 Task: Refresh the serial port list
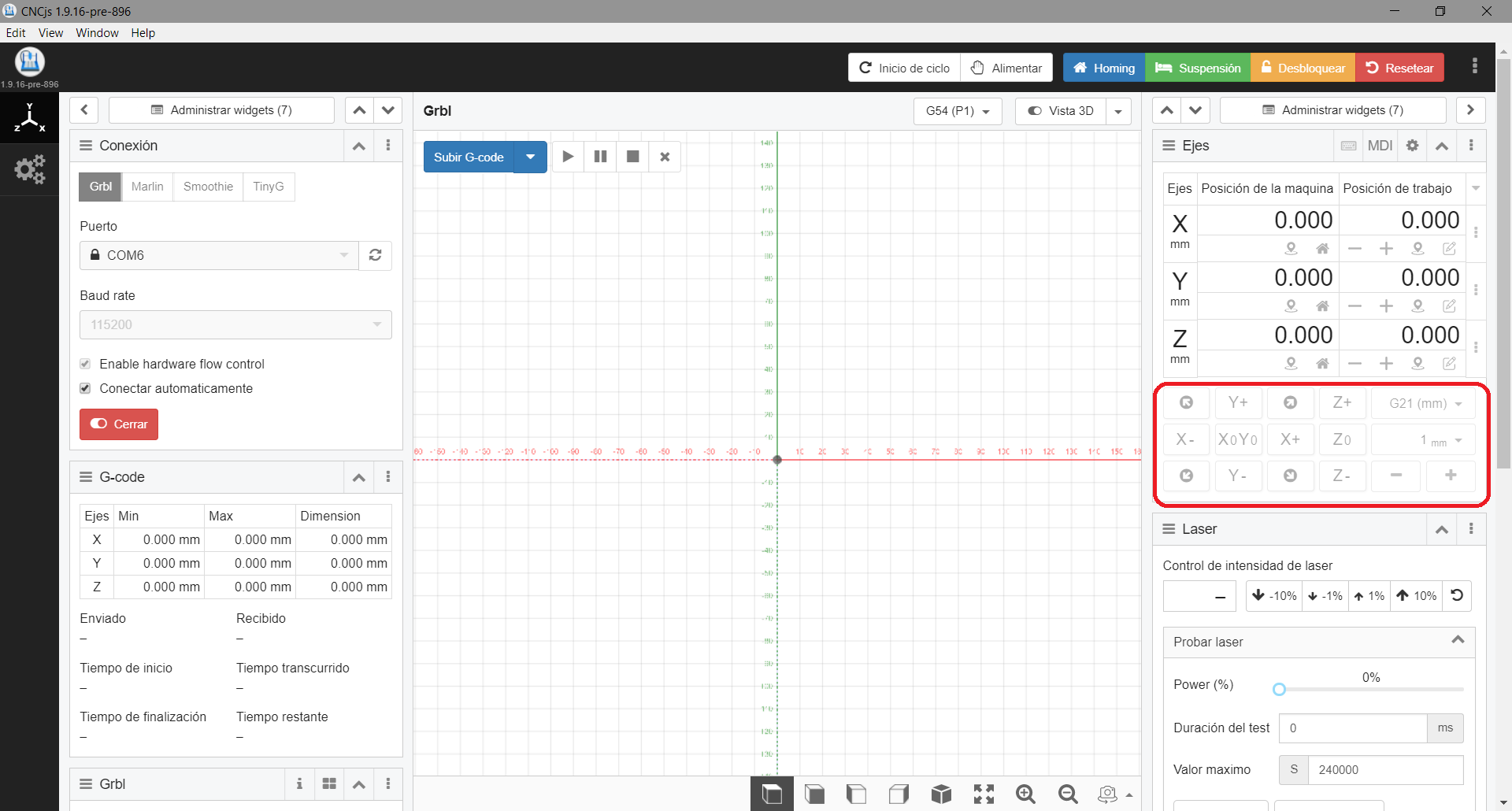376,255
